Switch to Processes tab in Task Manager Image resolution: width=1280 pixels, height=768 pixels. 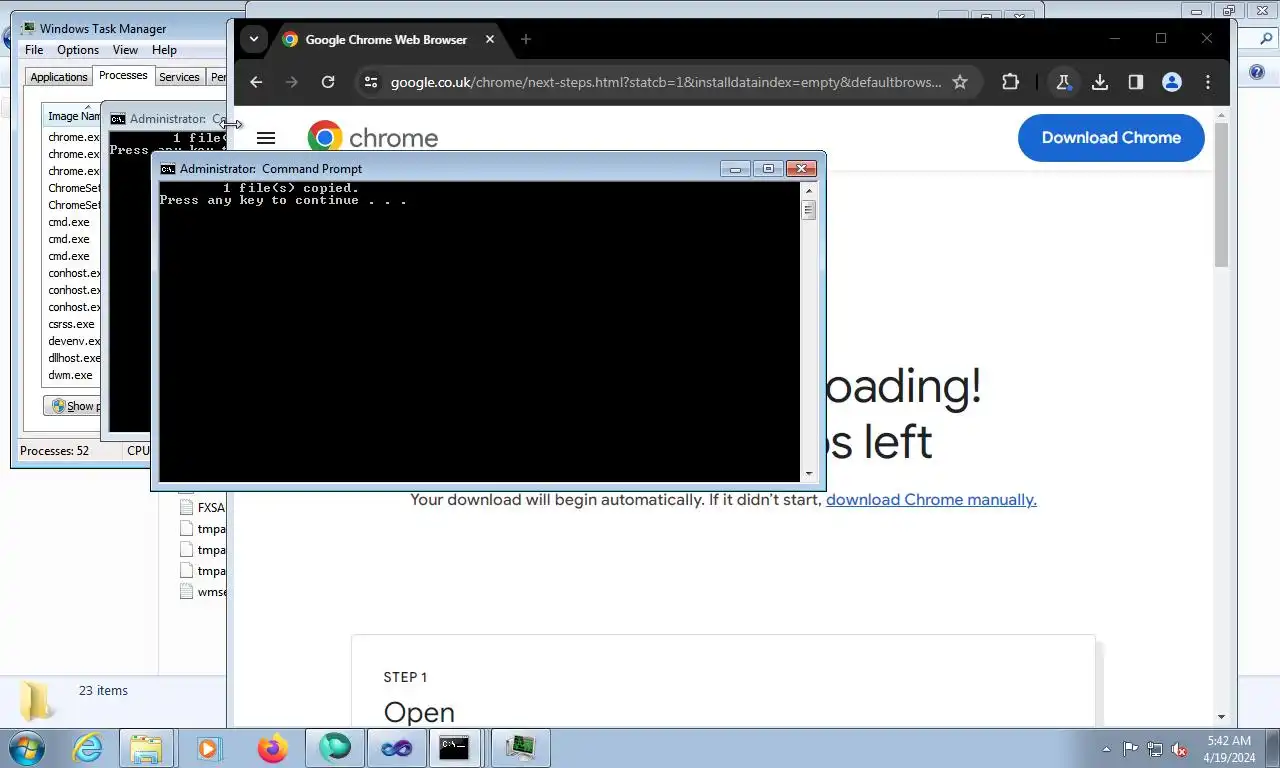coord(123,75)
